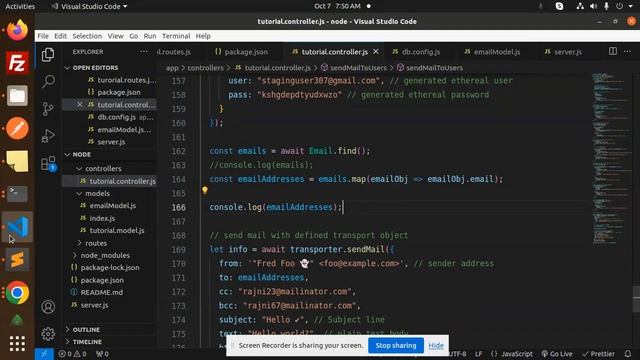The height and width of the screenshot is (360, 640).
Task: Launch Google Chrome from the dock
Action: (x=17, y=293)
